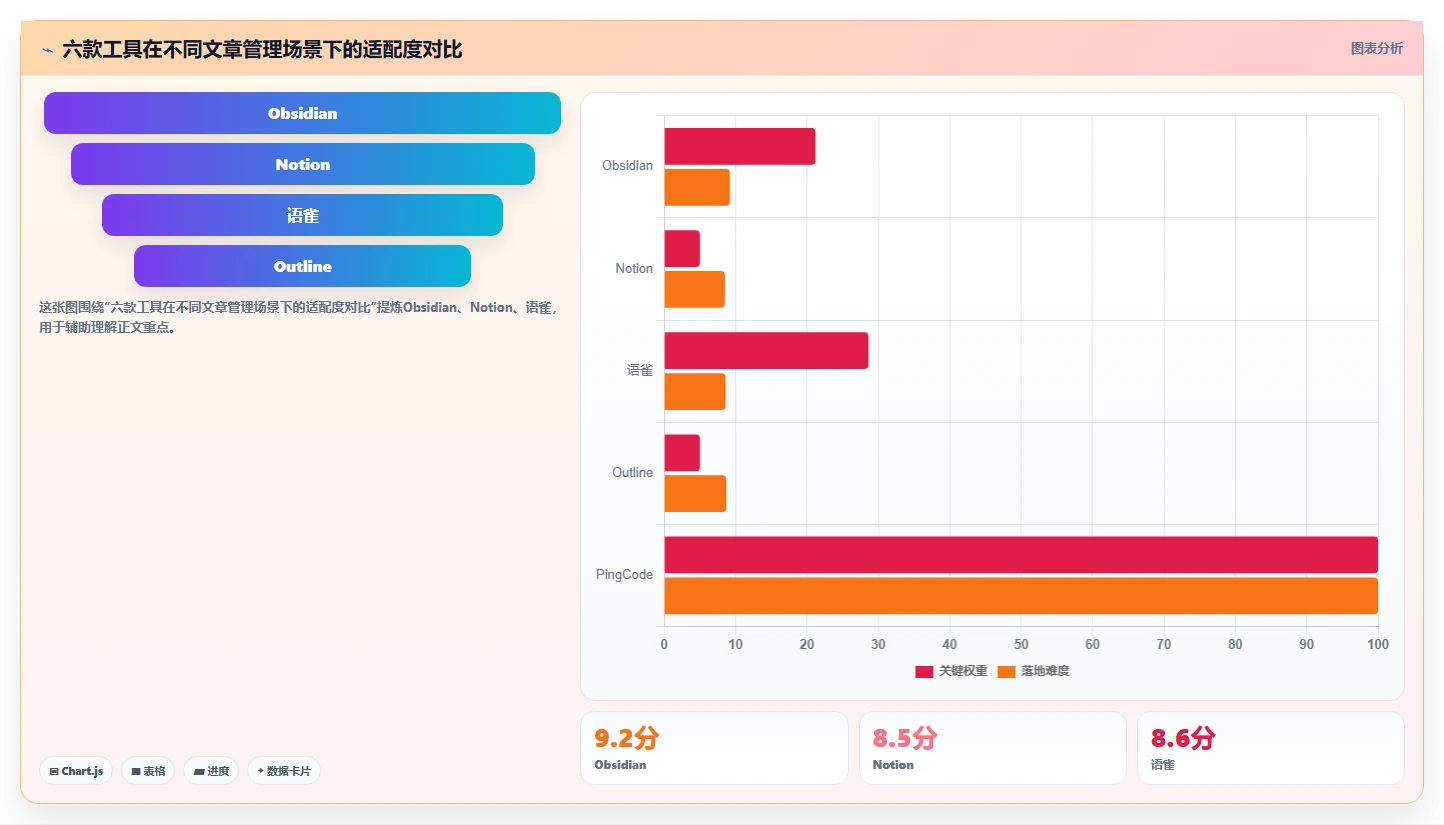
Task: Click Outline's orange 落地难度 bar
Action: (x=695, y=493)
